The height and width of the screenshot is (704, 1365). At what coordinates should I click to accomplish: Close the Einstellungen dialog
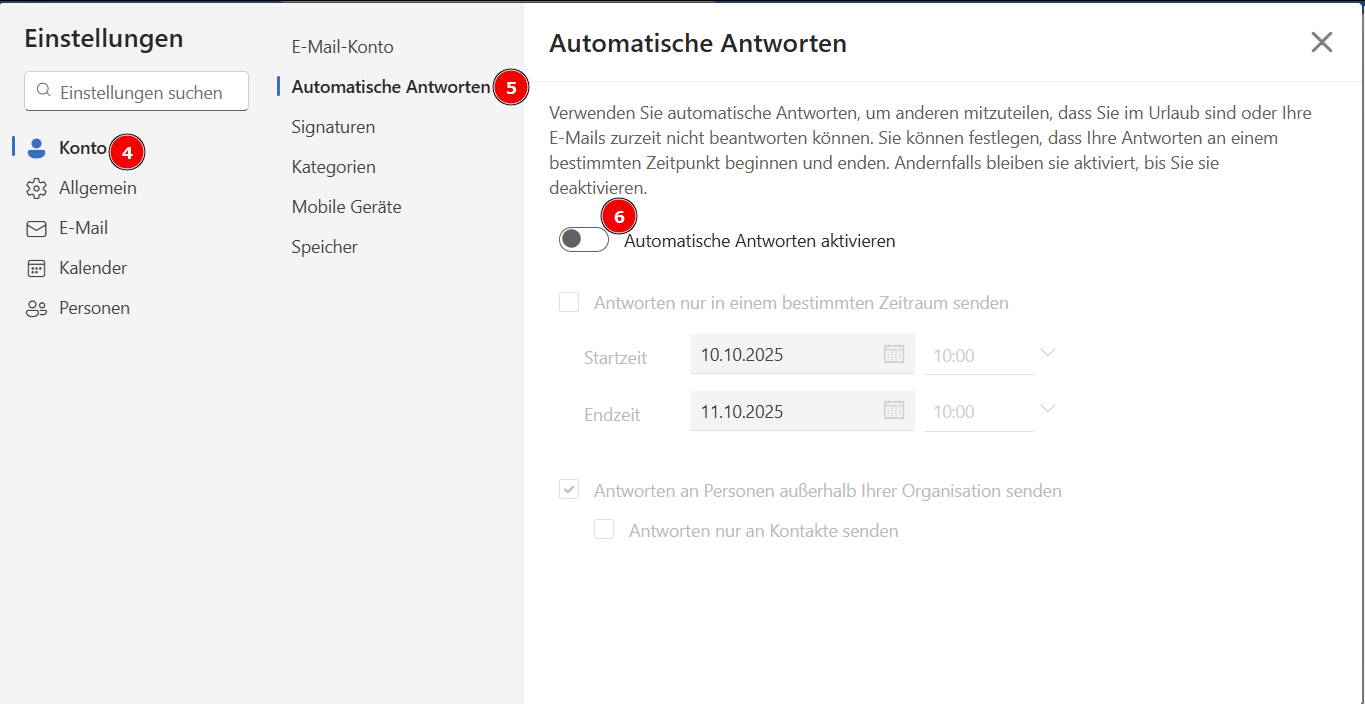[1321, 42]
